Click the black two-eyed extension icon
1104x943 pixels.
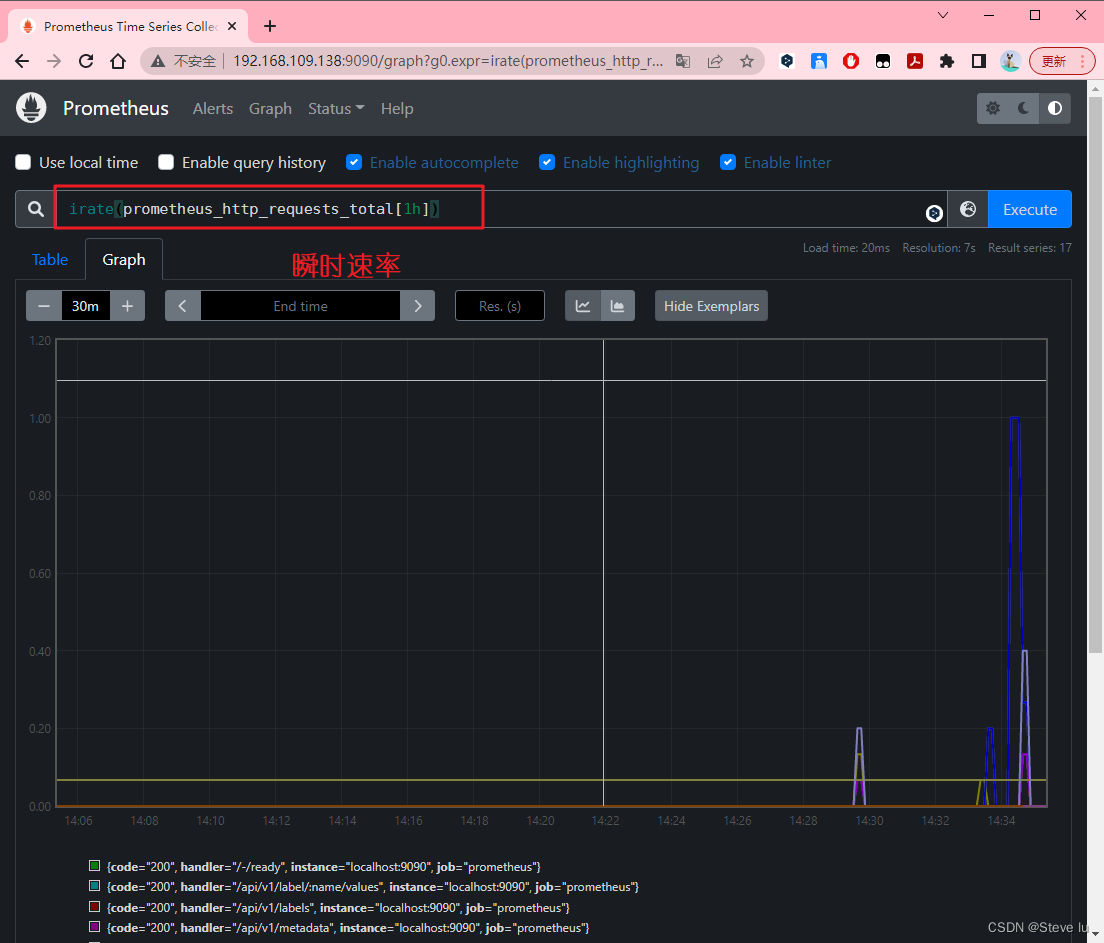pos(883,61)
